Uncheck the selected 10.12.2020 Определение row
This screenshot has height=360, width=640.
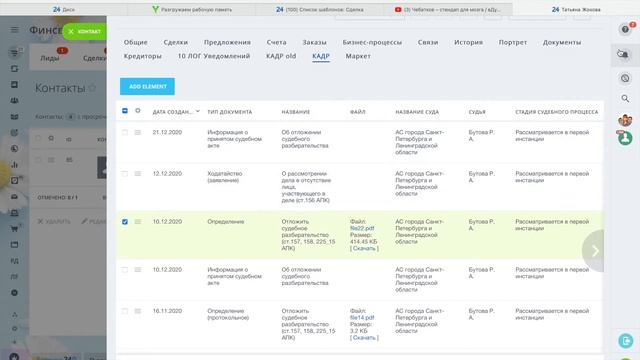pyautogui.click(x=125, y=222)
